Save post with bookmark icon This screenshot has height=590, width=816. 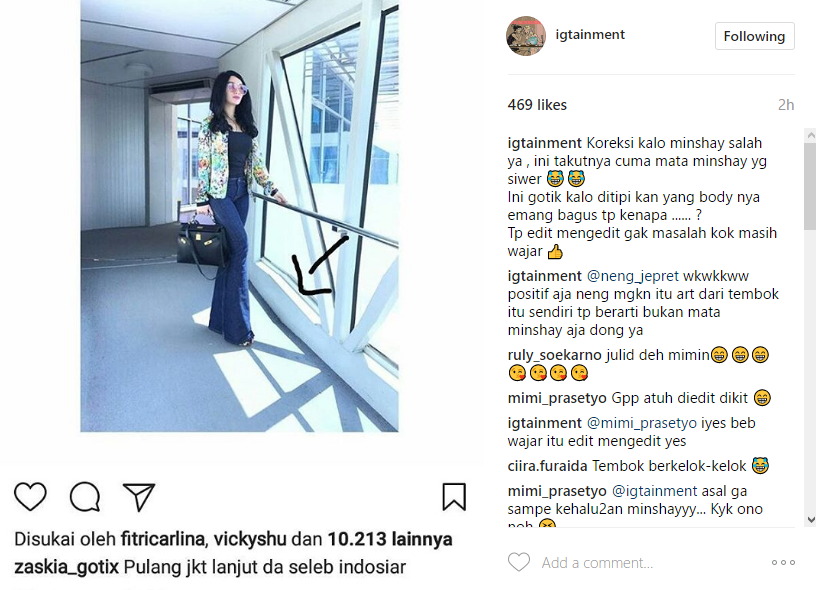[x=454, y=497]
